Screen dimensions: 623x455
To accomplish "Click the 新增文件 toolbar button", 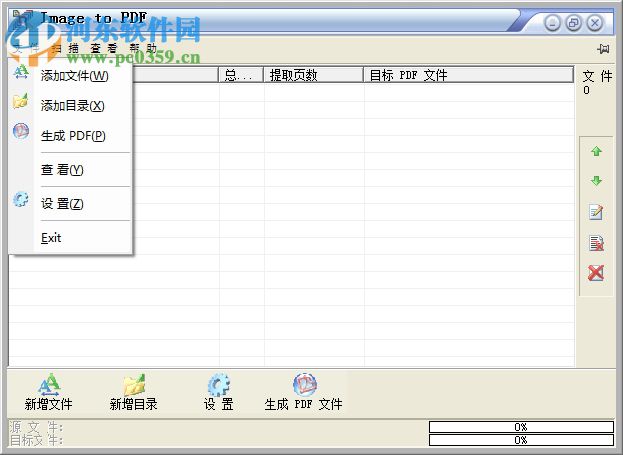I will [48, 392].
